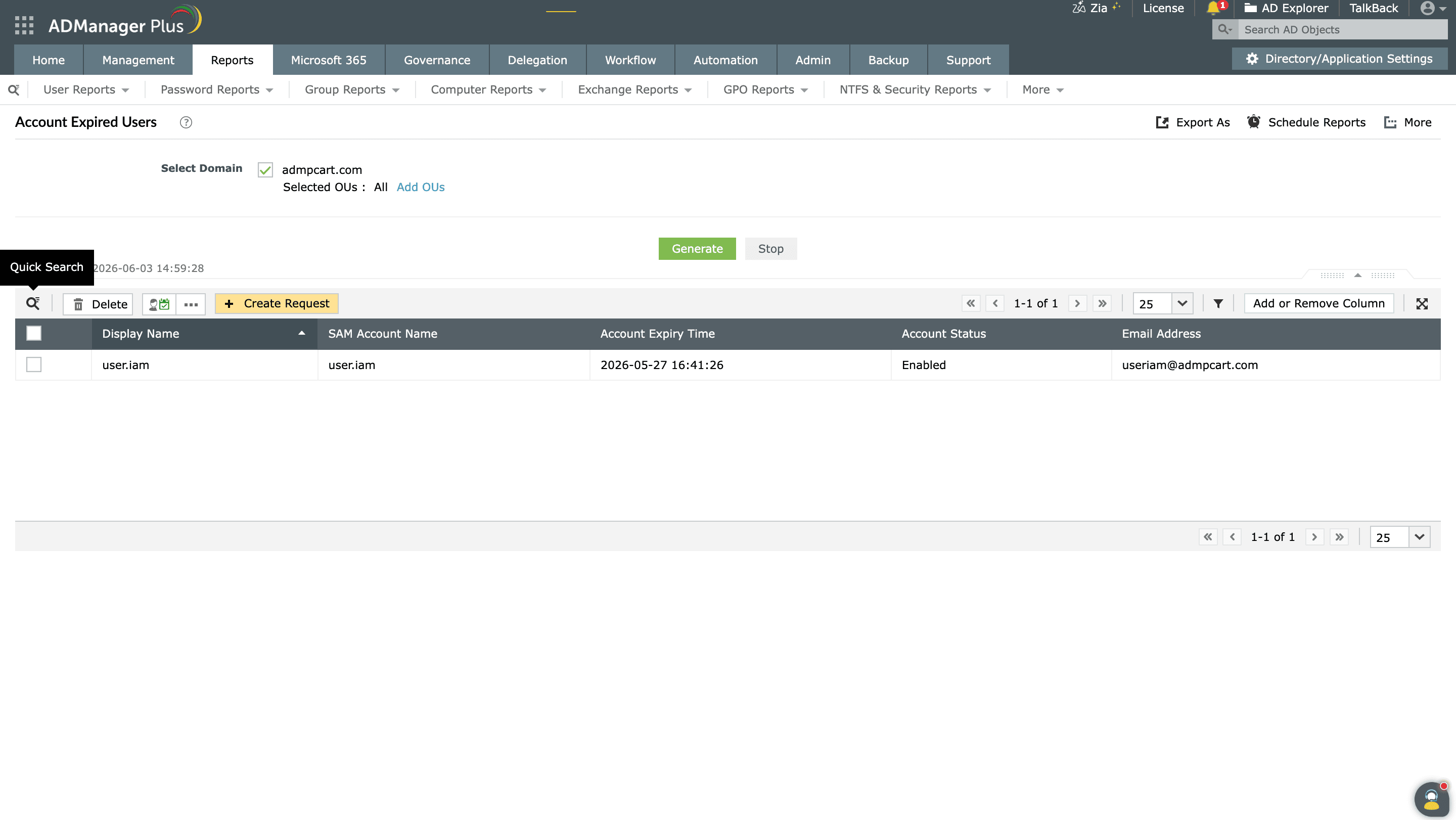Toggle the admpcart.com domain checkbox

click(265, 169)
